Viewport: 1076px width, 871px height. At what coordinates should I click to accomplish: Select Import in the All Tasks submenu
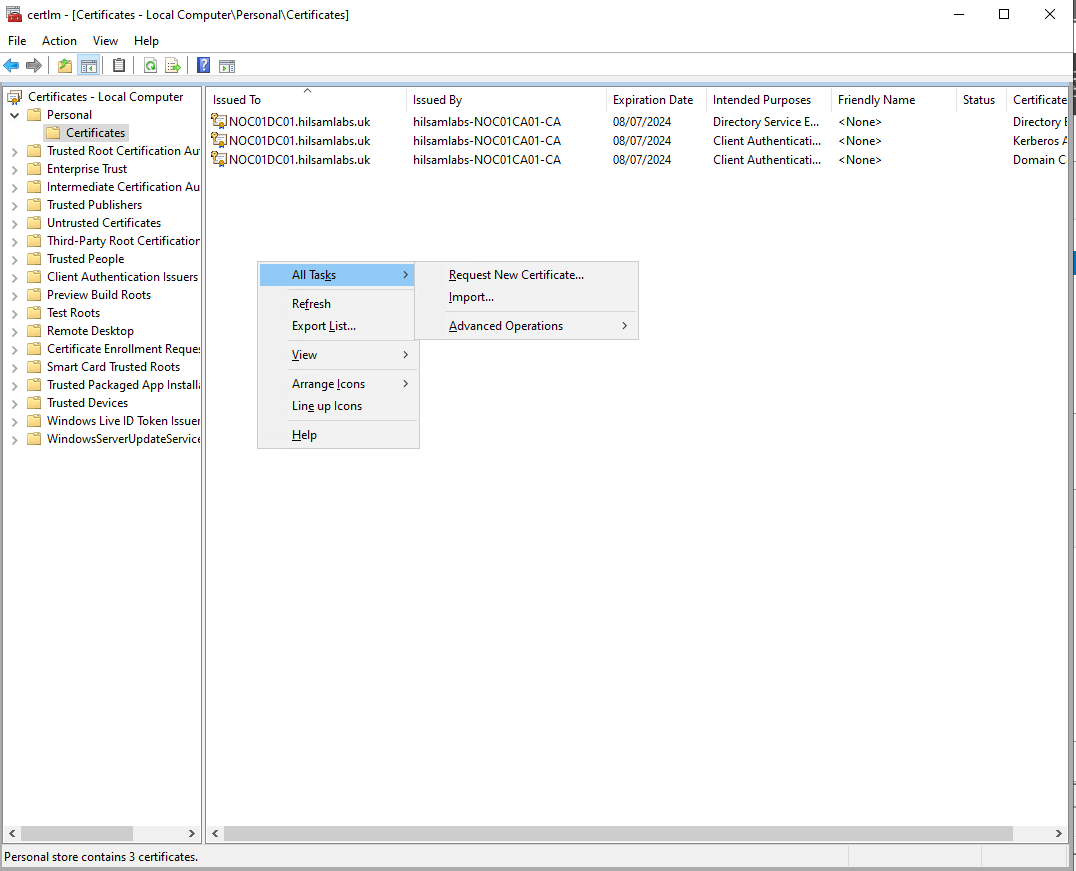tap(471, 297)
